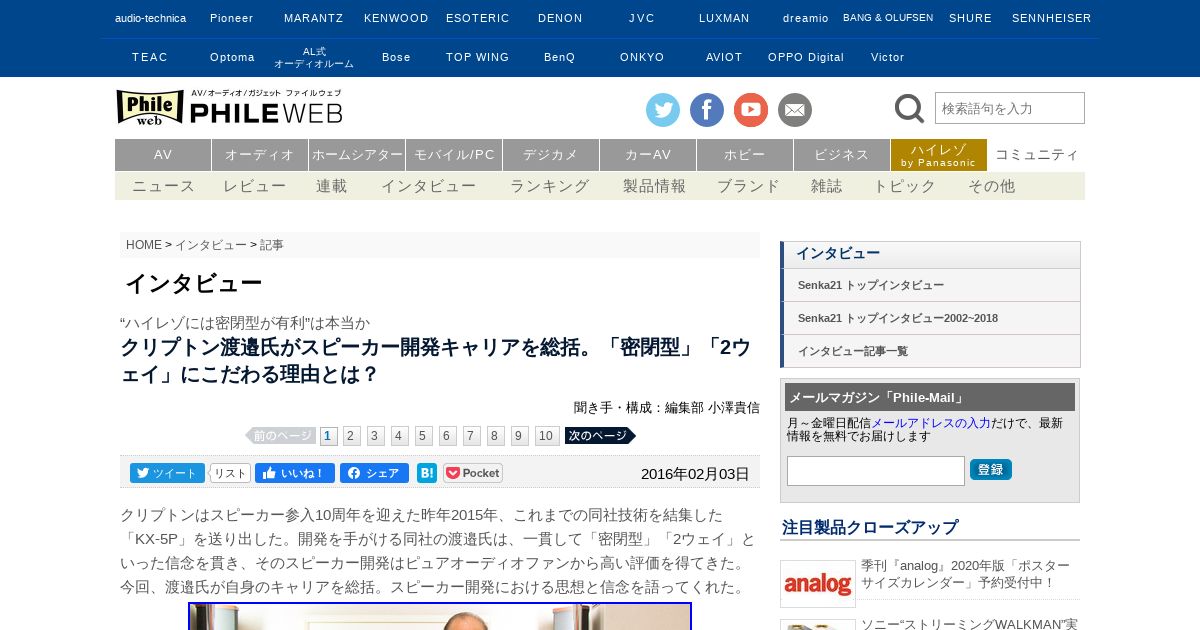The image size is (1200, 630).
Task: Open SENNHEISER brand link
Action: point(1051,18)
